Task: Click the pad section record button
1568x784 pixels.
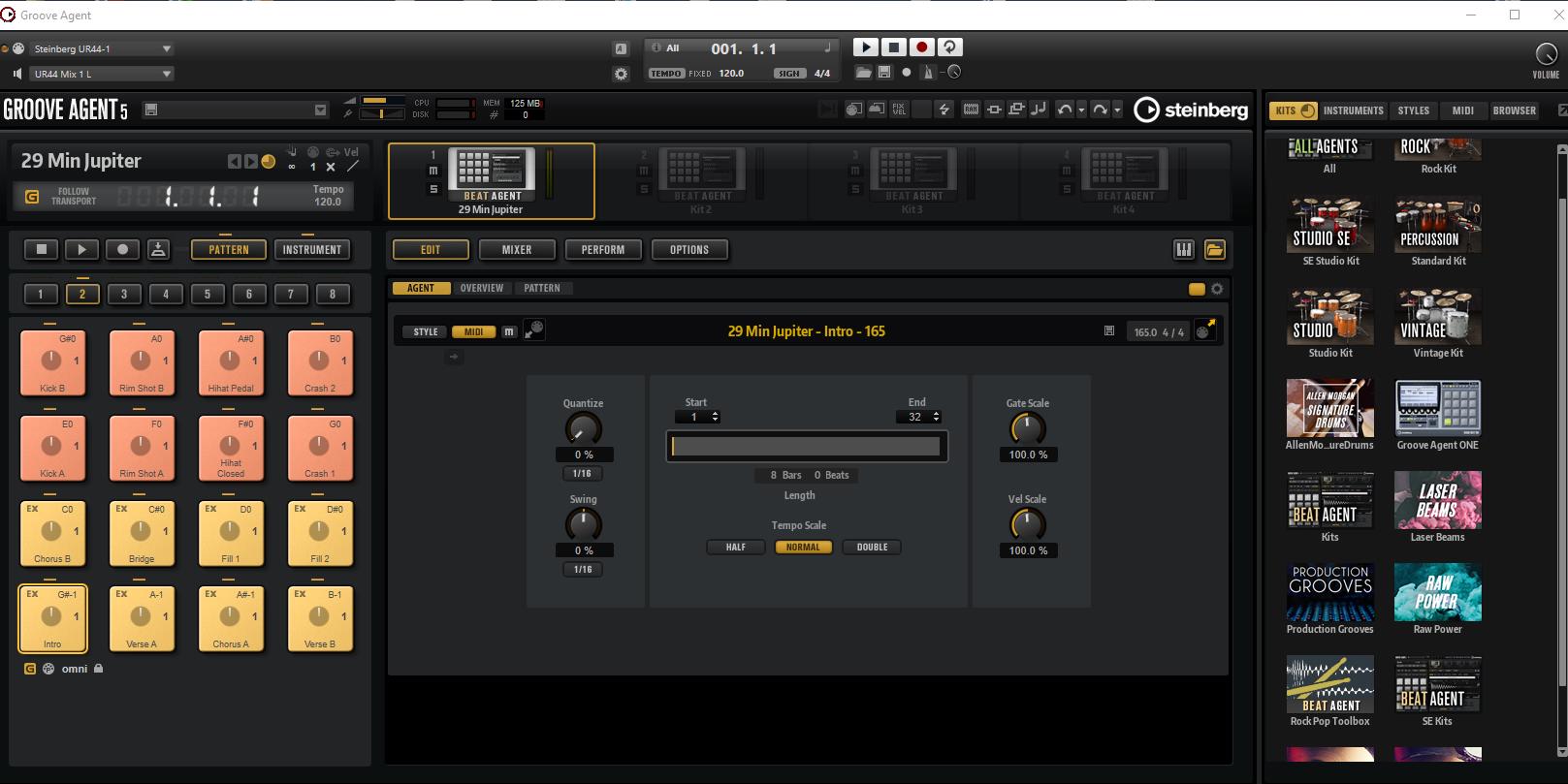Action: [x=122, y=249]
